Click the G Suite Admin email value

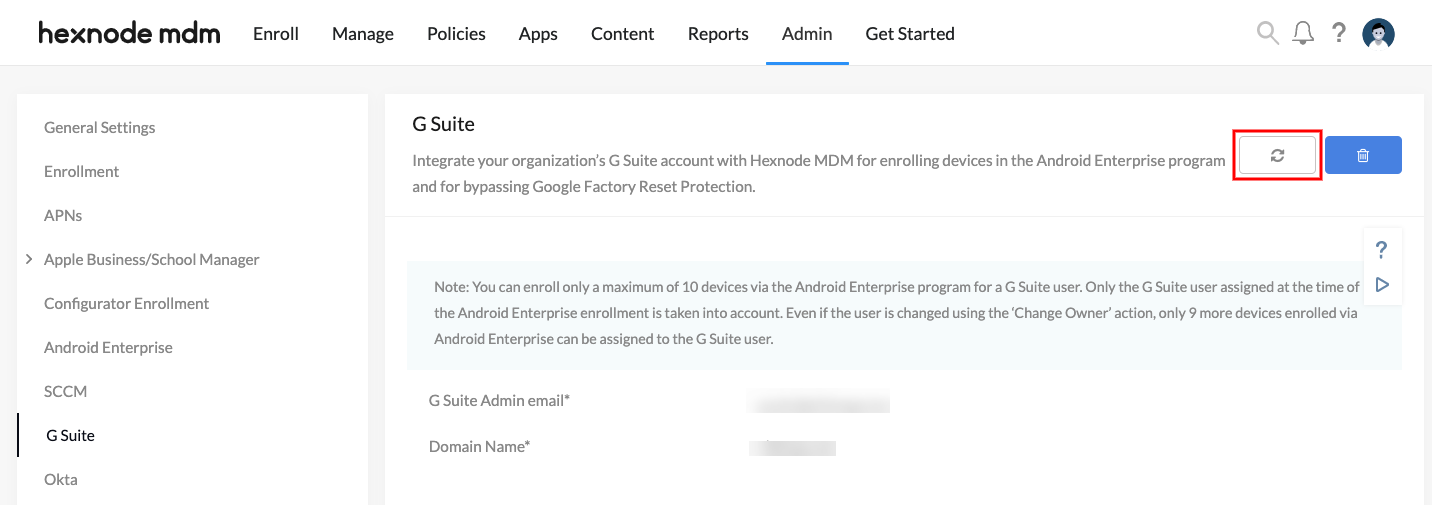tap(819, 402)
